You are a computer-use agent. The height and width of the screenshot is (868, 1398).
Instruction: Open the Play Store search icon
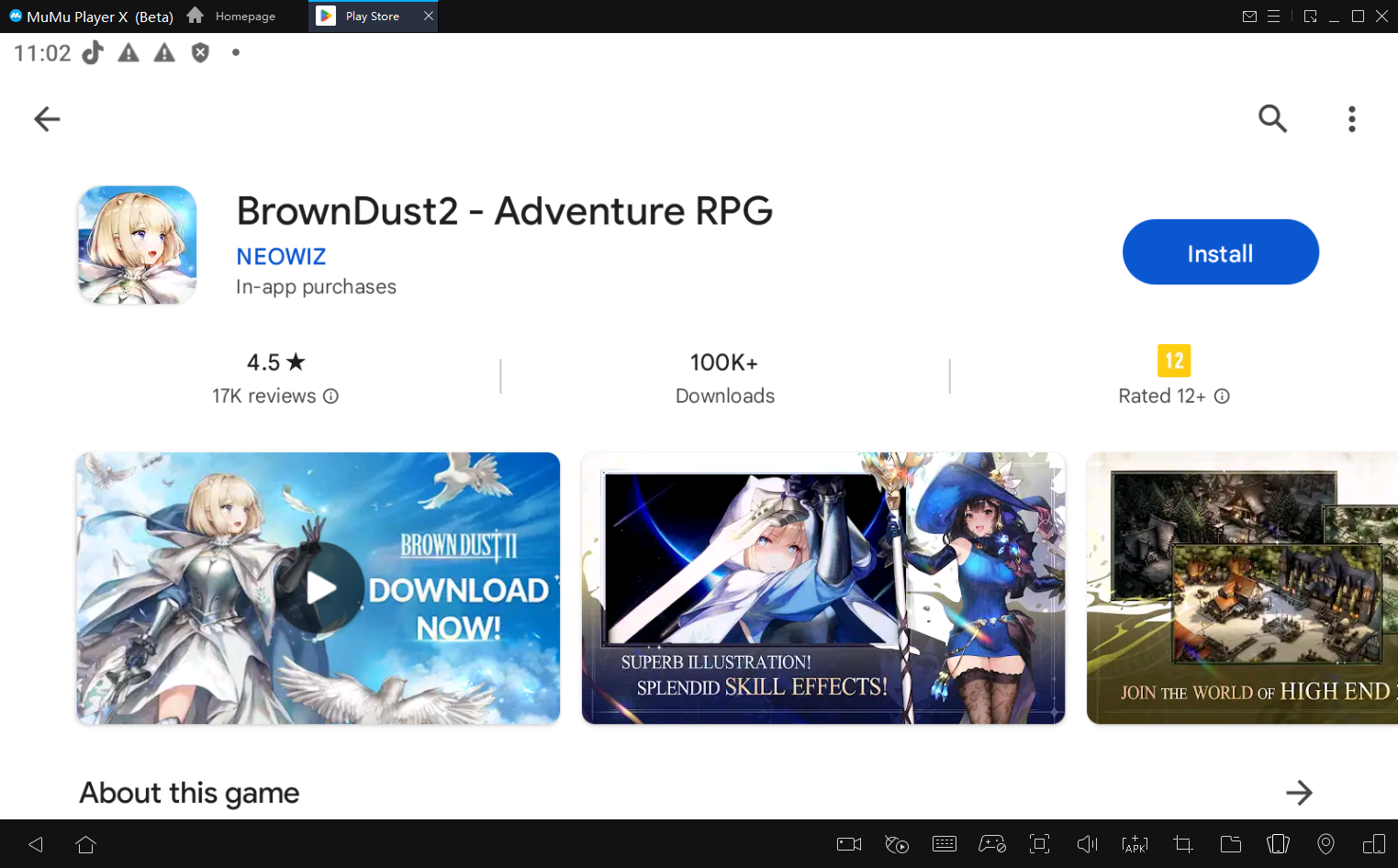1272,118
